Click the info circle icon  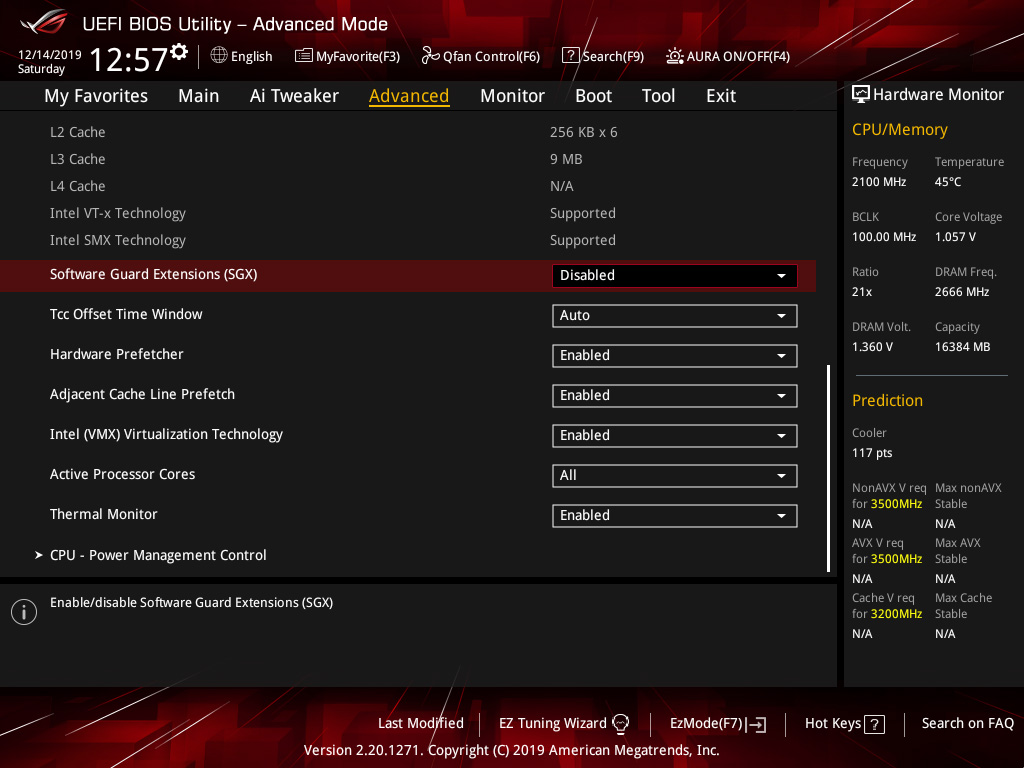24,612
